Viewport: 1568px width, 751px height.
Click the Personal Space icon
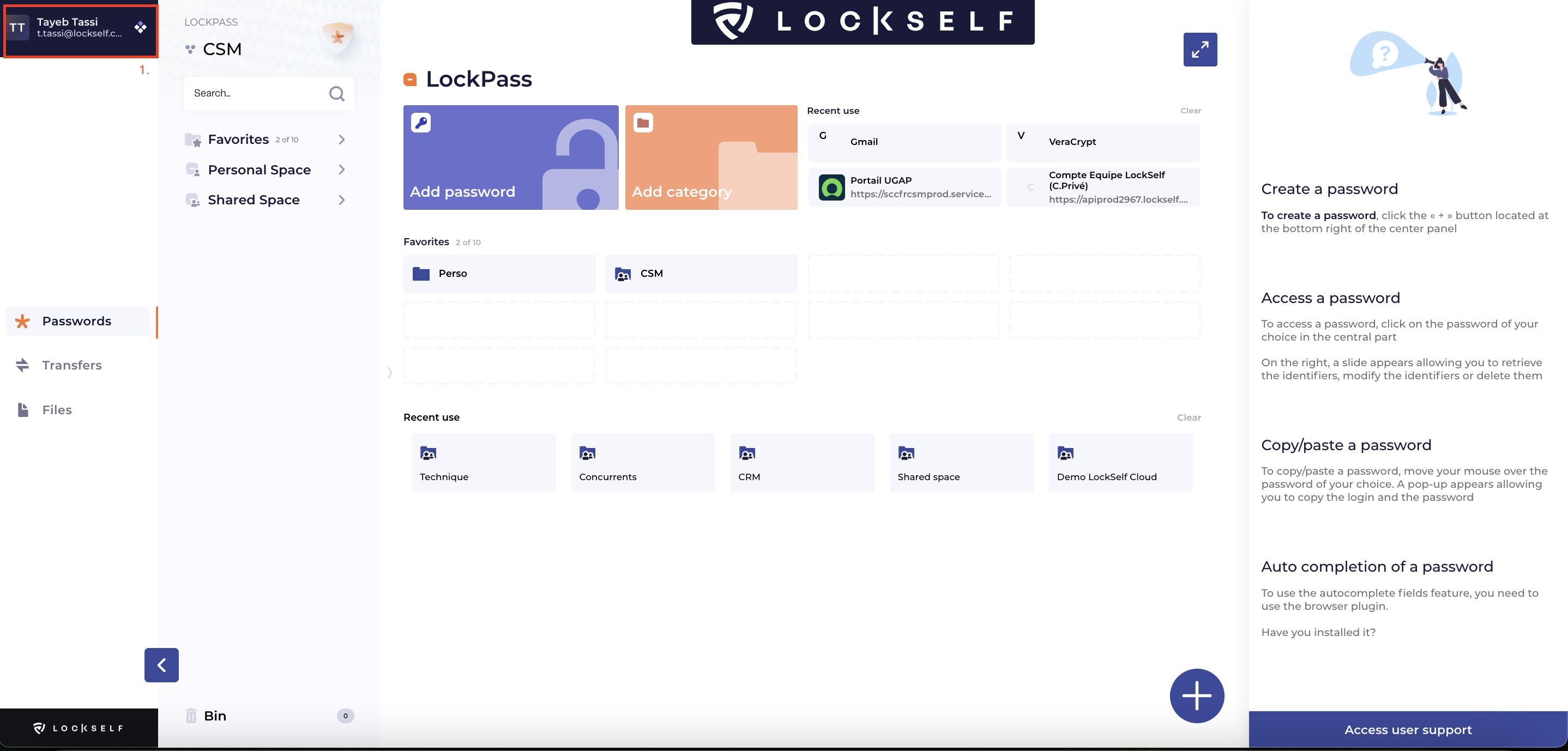pyautogui.click(x=193, y=170)
